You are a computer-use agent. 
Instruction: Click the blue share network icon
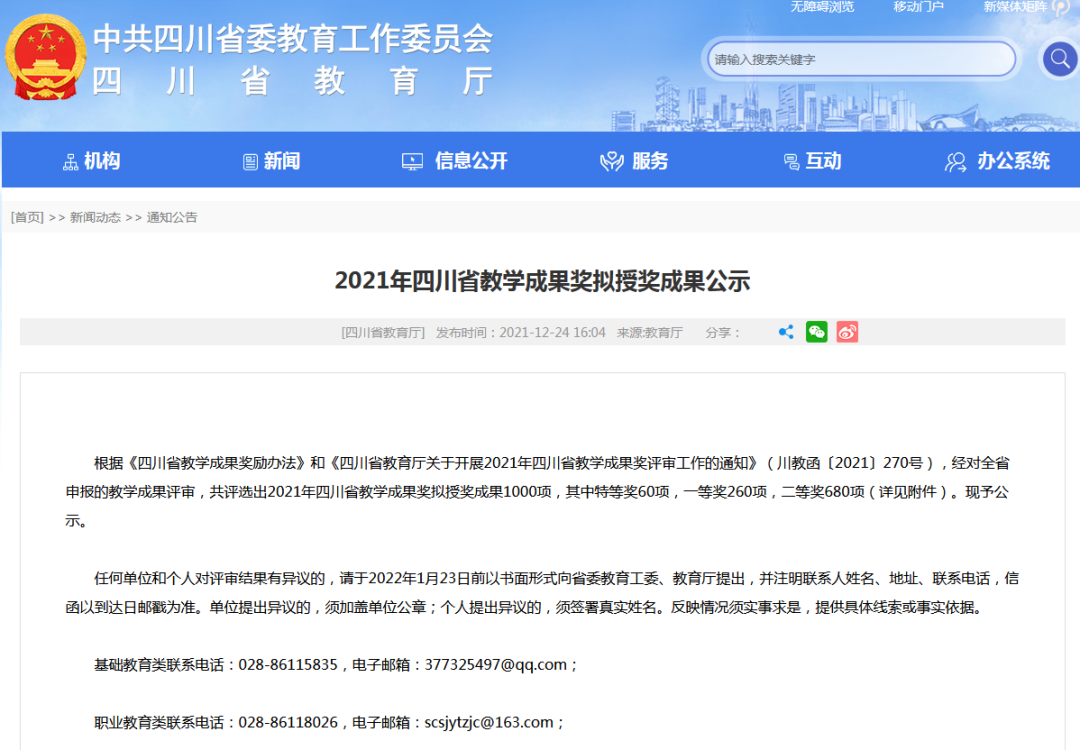(786, 331)
